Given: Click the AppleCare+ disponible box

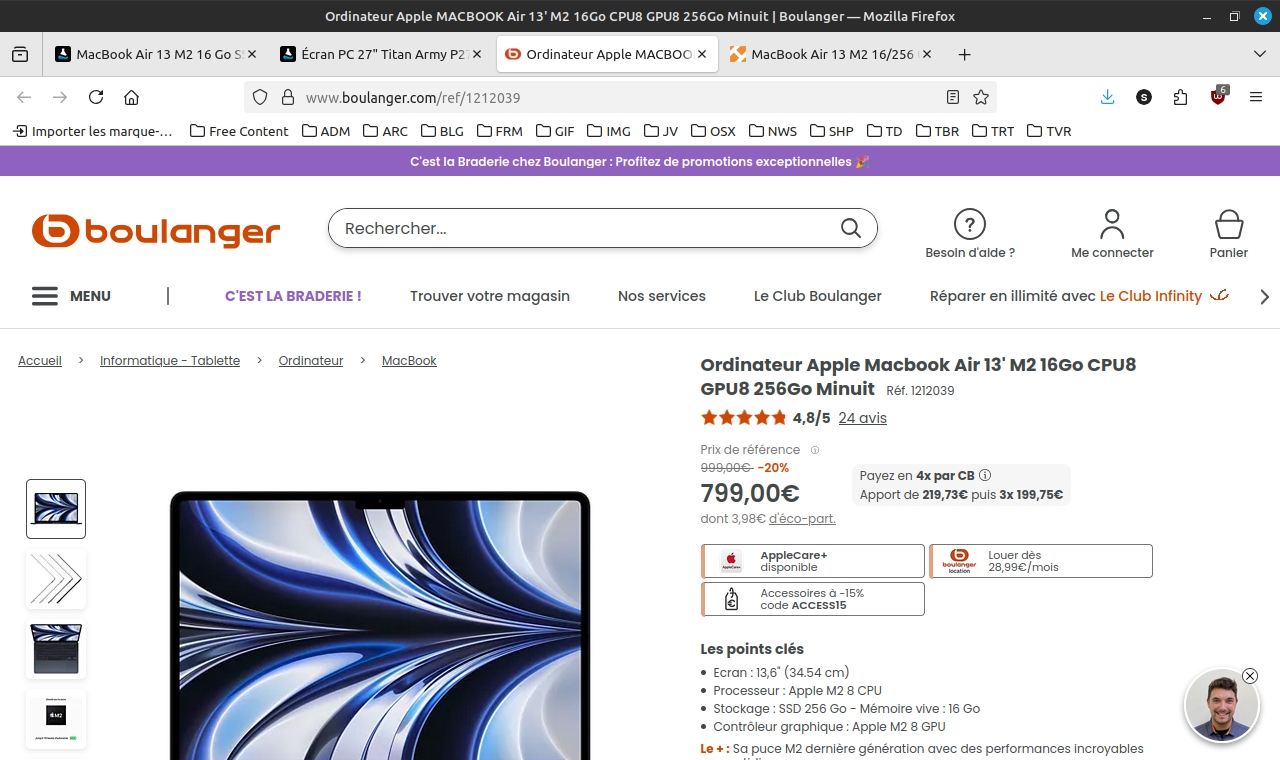Looking at the screenshot, I should [x=813, y=561].
